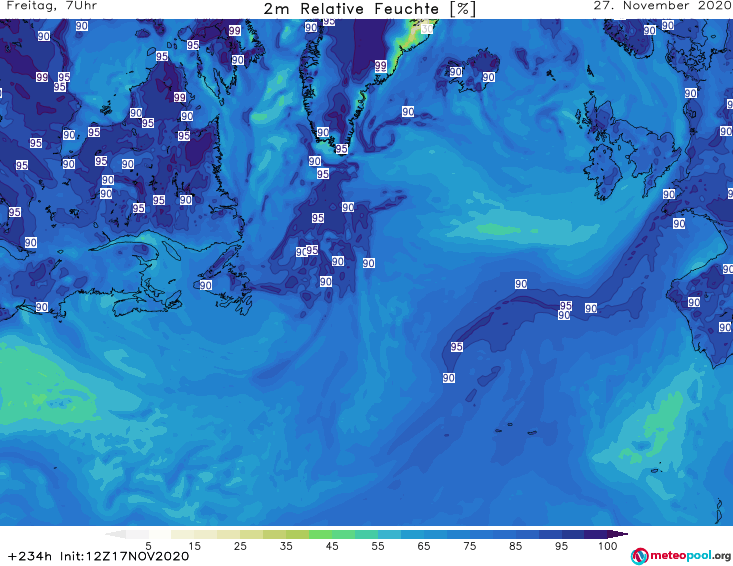Click the colorbar tick label 65
Viewport: 733px width, 566px height.
click(x=424, y=546)
